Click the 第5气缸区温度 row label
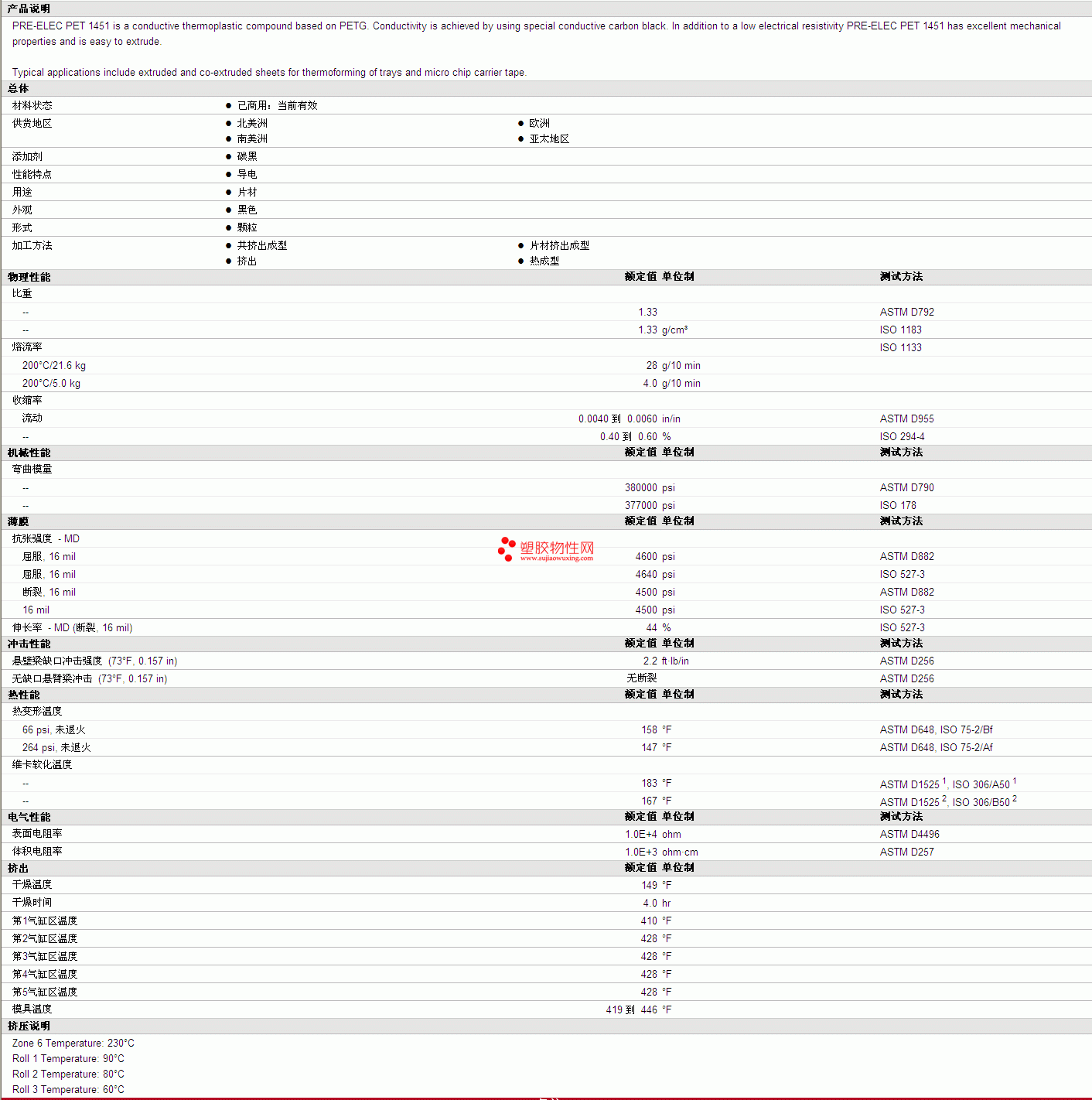Screen dimensions: 1092x1100 [45, 992]
